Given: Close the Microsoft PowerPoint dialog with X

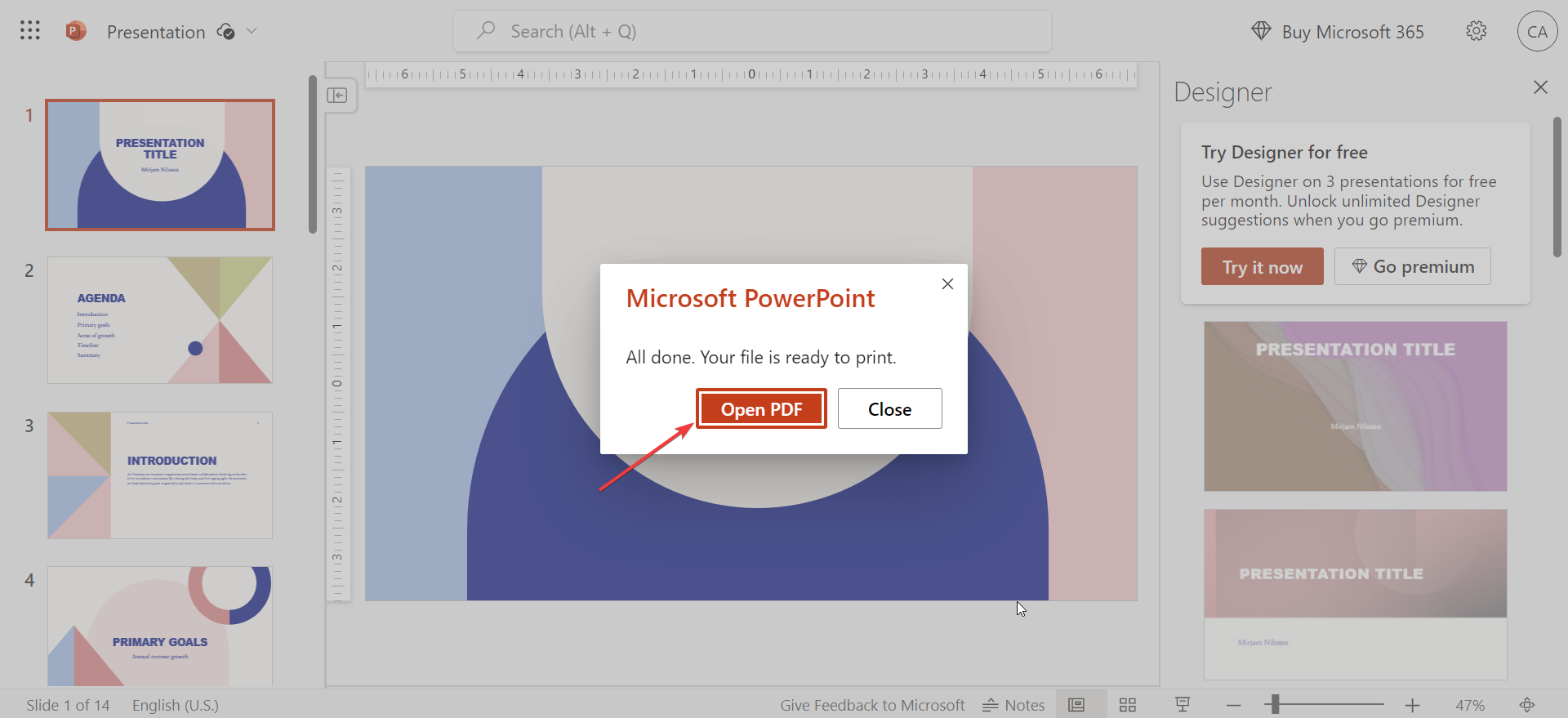Looking at the screenshot, I should pos(947,284).
